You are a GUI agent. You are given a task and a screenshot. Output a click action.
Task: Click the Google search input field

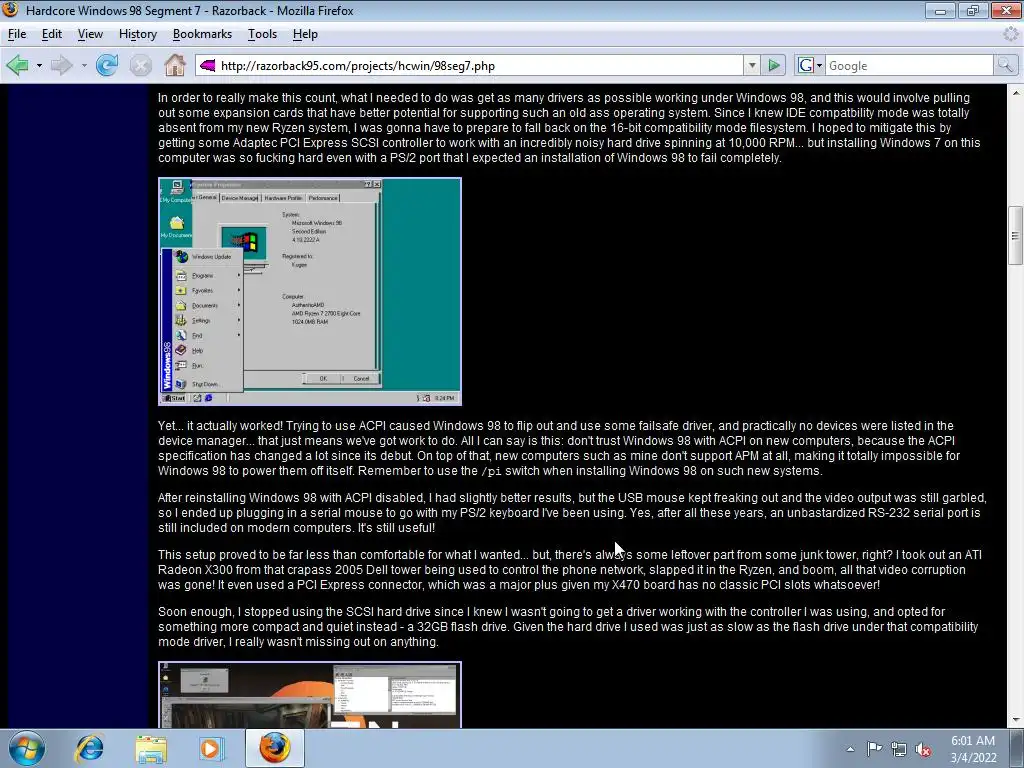click(x=910, y=65)
